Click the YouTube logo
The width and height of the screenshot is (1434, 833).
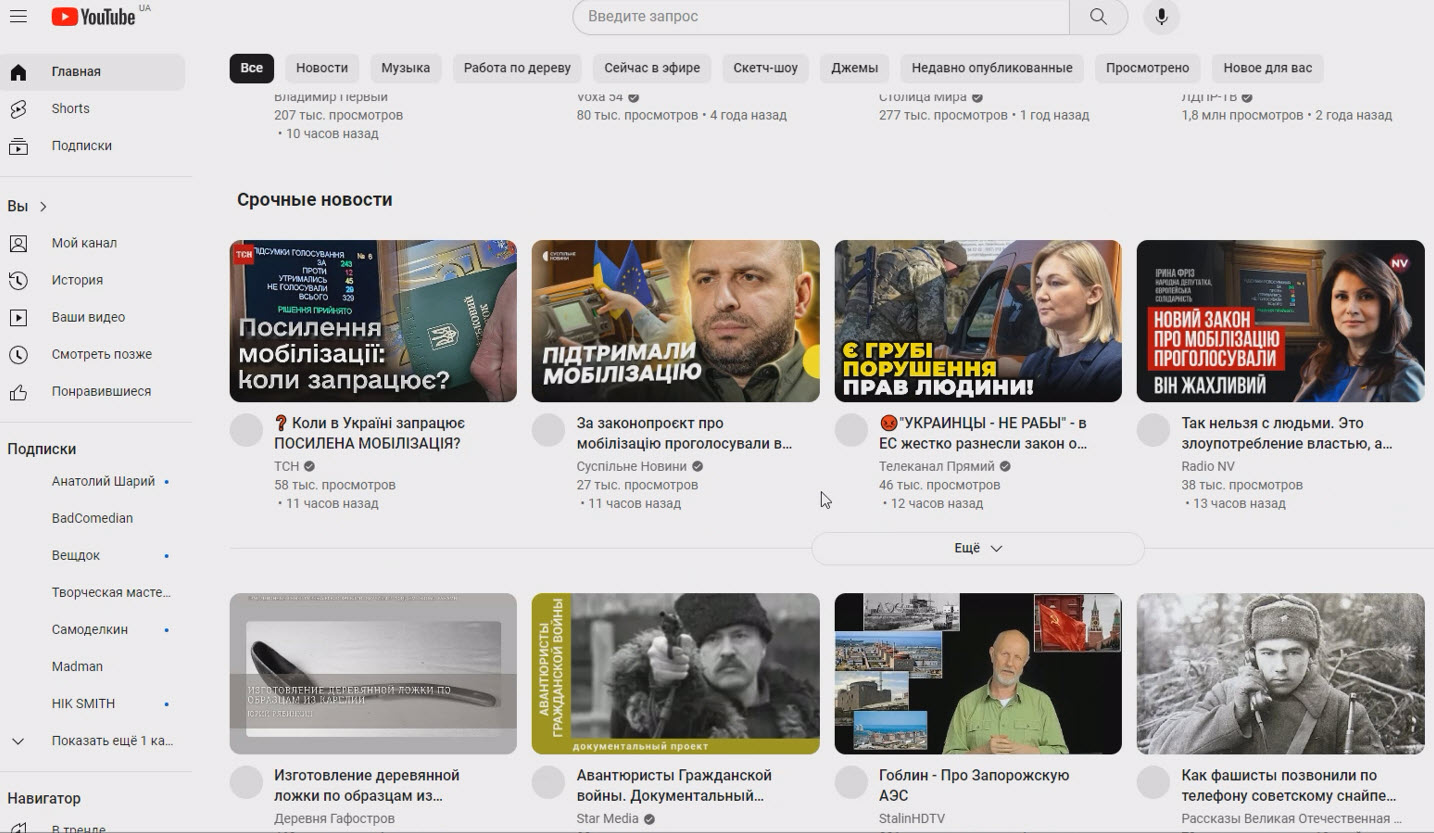pyautogui.click(x=94, y=16)
